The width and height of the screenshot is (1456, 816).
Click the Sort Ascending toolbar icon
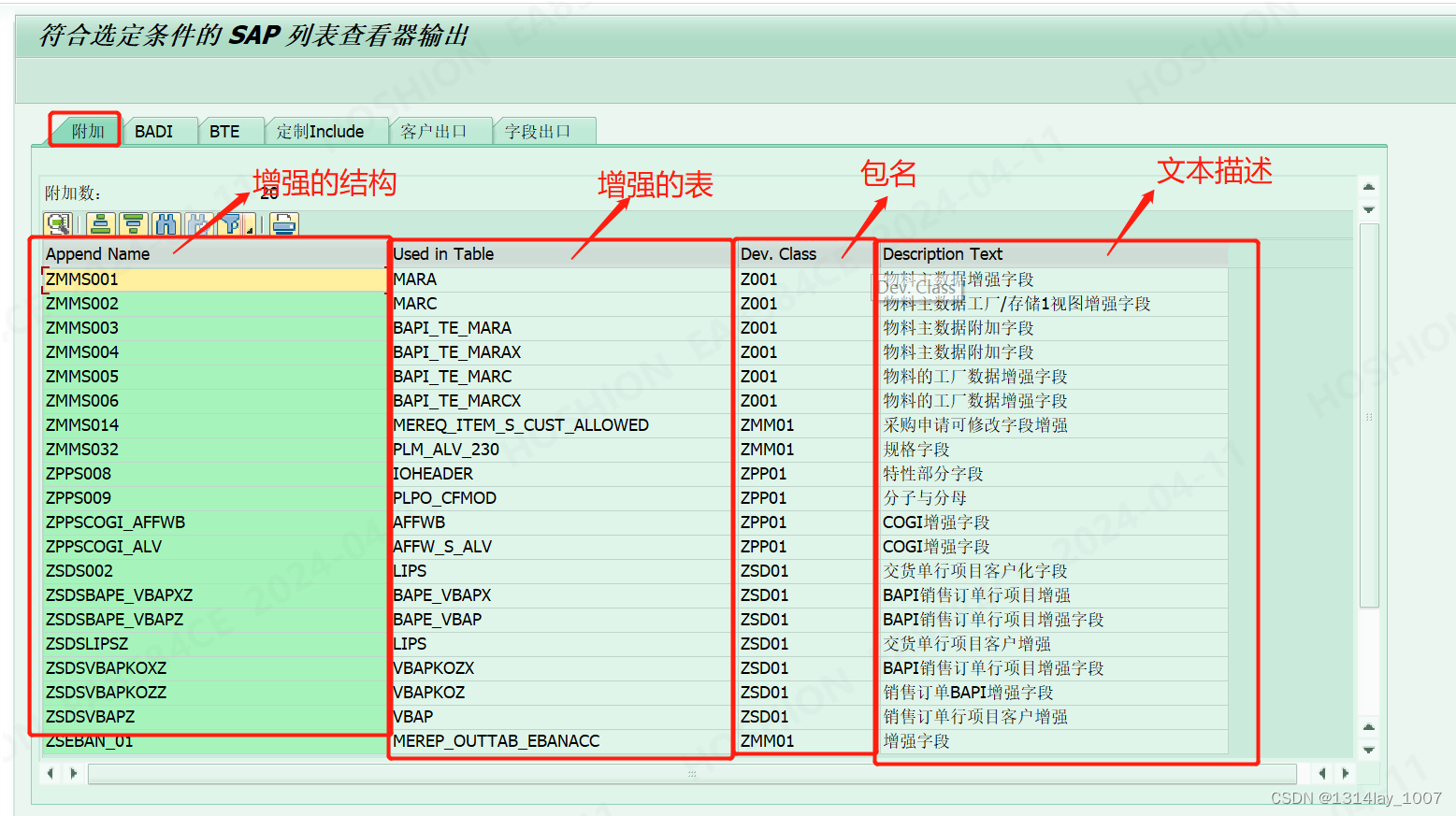coord(101,224)
